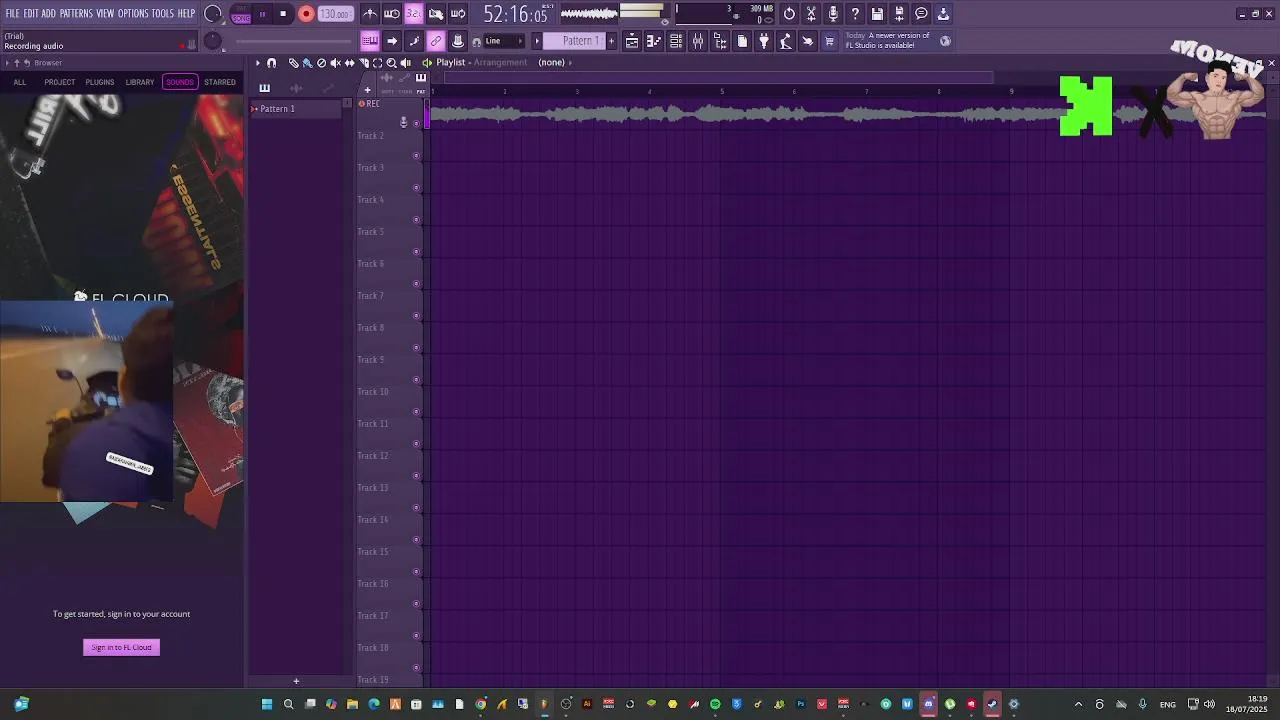Toggle the 3-2-1 countdown before recording
This screenshot has height=720, width=1280.
pyautogui.click(x=414, y=14)
